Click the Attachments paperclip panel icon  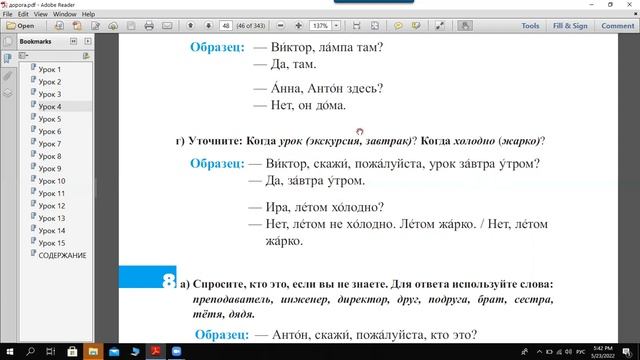coord(8,76)
